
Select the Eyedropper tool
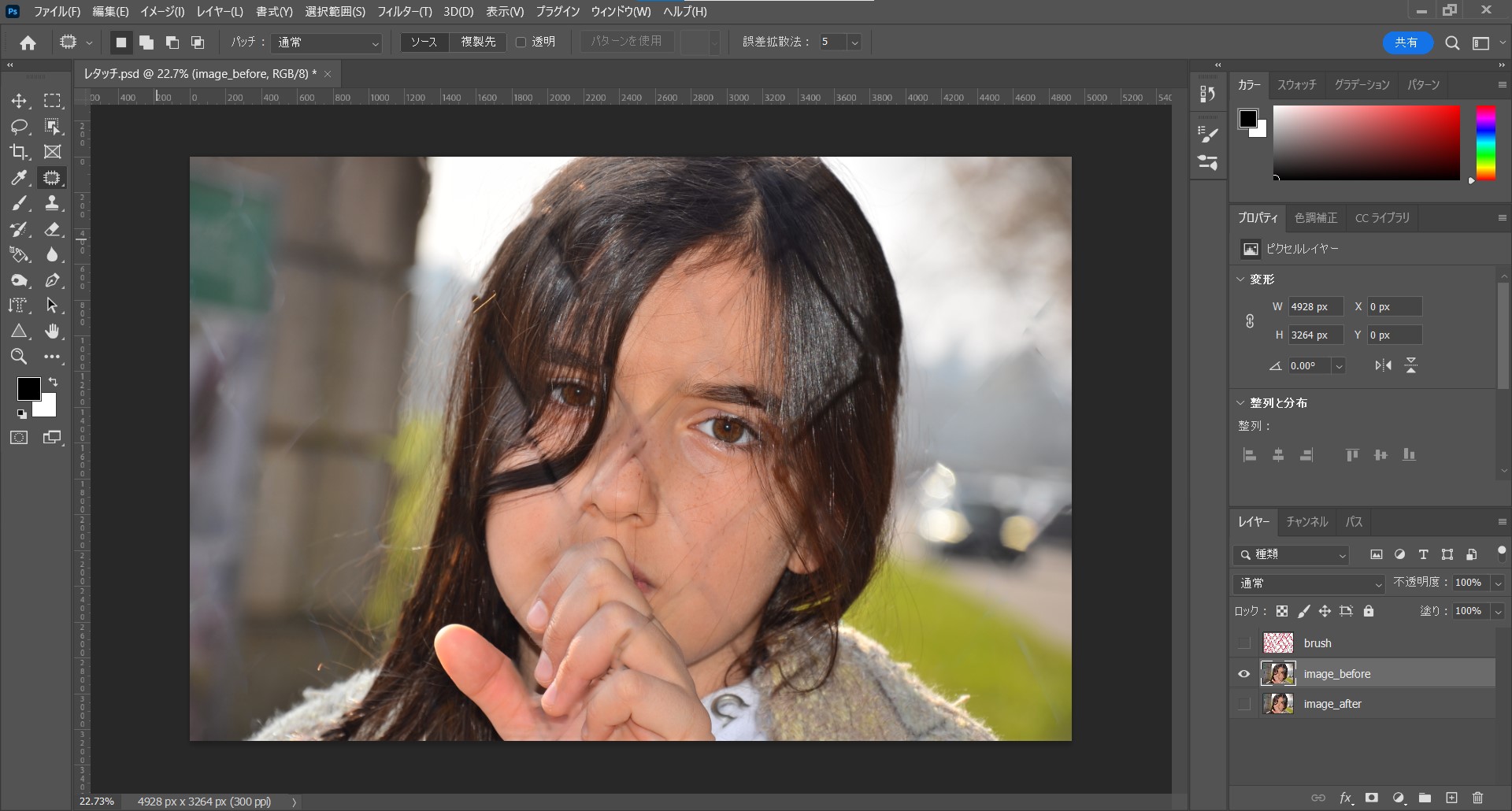[19, 178]
